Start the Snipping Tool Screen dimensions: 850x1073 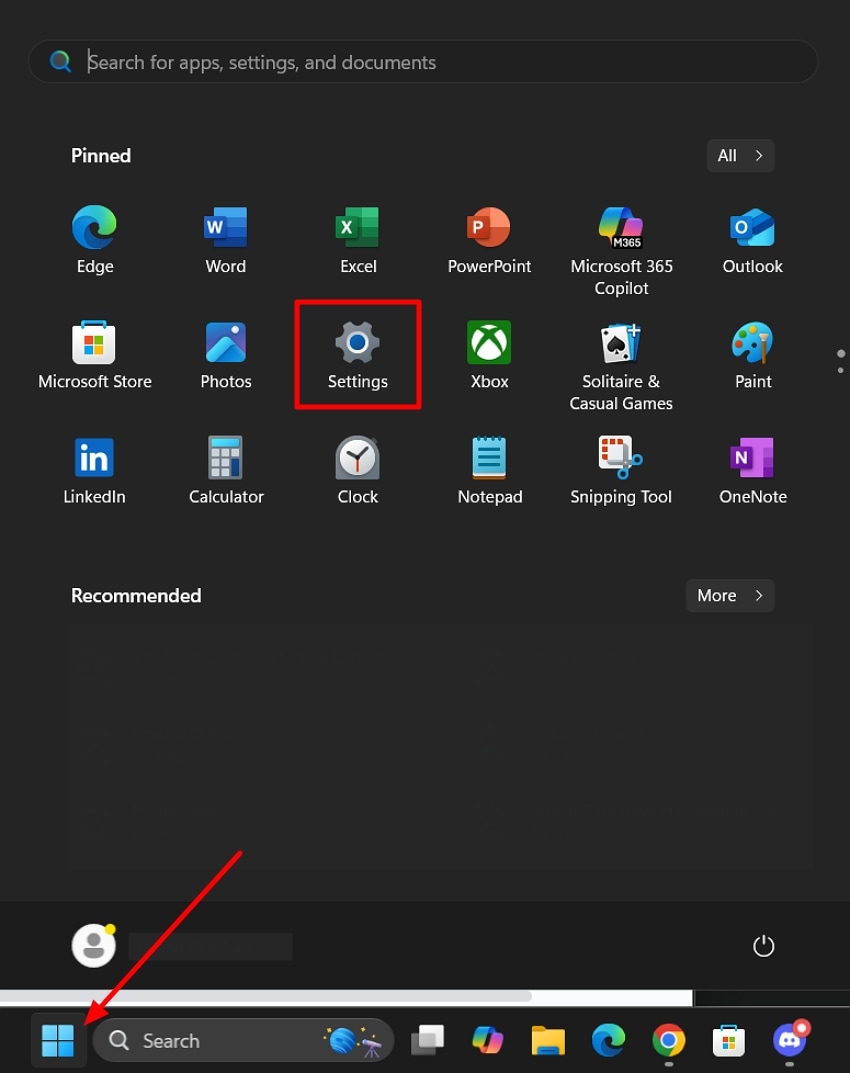tap(620, 457)
